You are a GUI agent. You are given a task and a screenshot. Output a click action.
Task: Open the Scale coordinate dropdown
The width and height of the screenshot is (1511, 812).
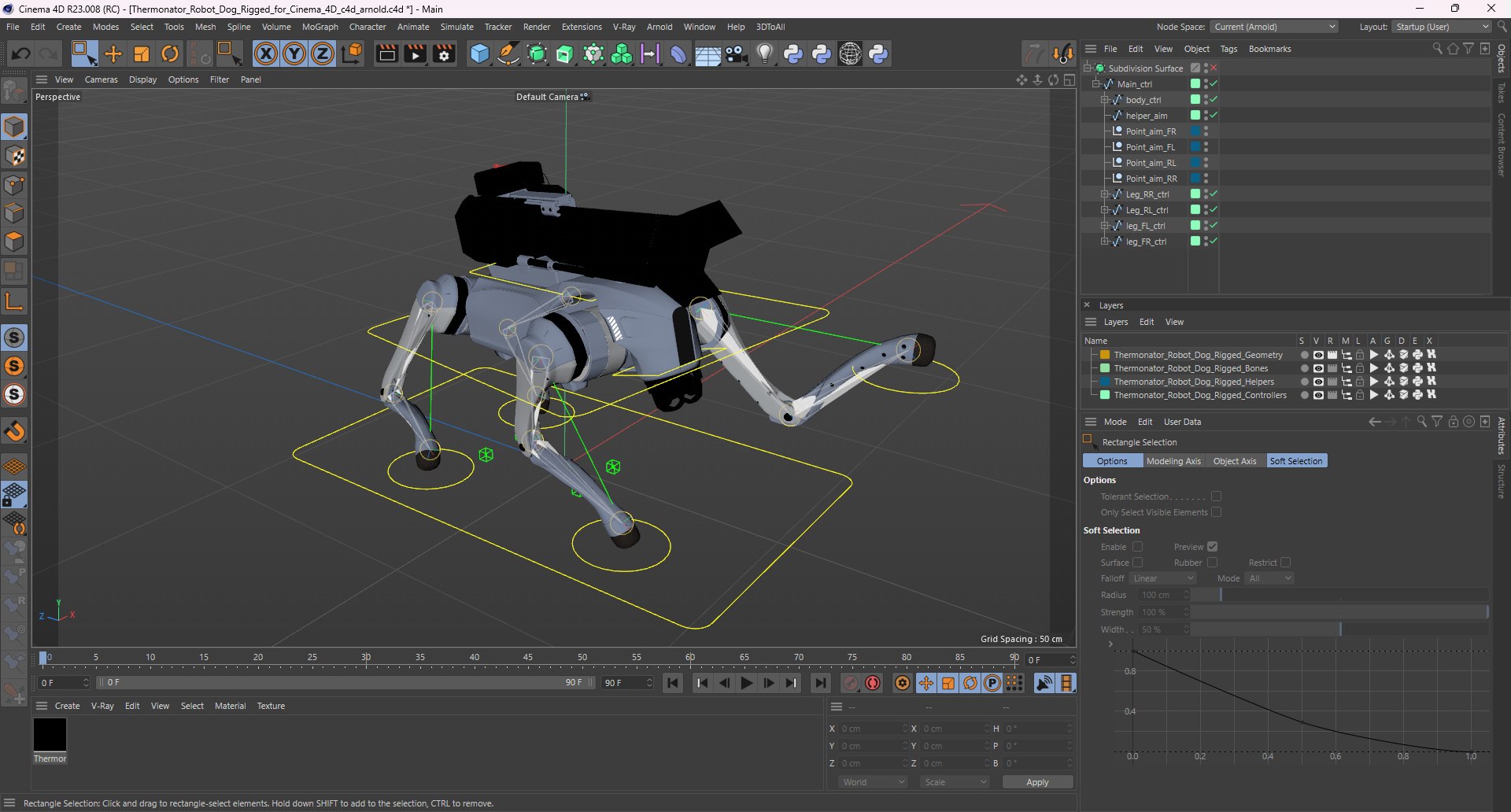coord(955,782)
